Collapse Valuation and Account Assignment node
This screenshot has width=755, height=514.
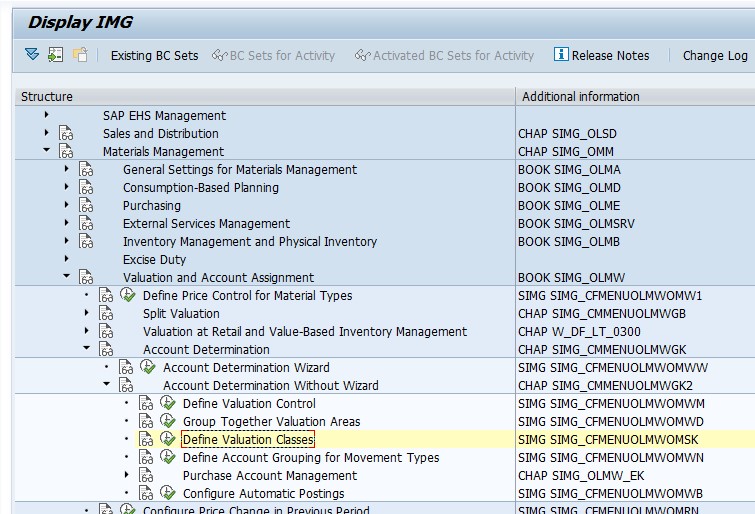tap(66, 276)
